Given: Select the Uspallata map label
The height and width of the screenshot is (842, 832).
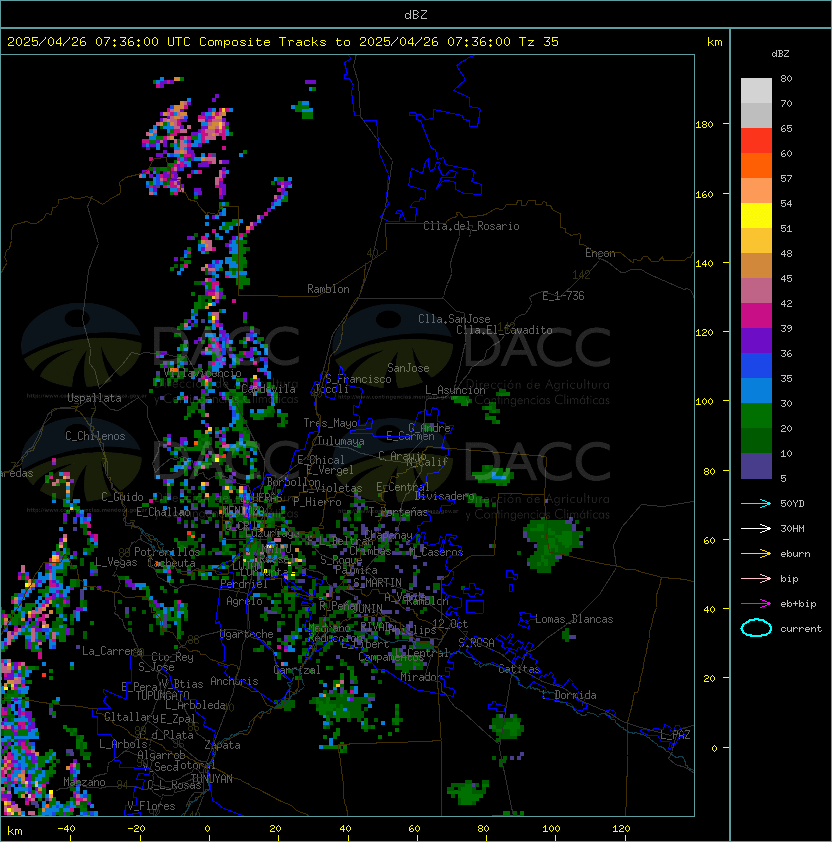Looking at the screenshot, I should tap(94, 398).
